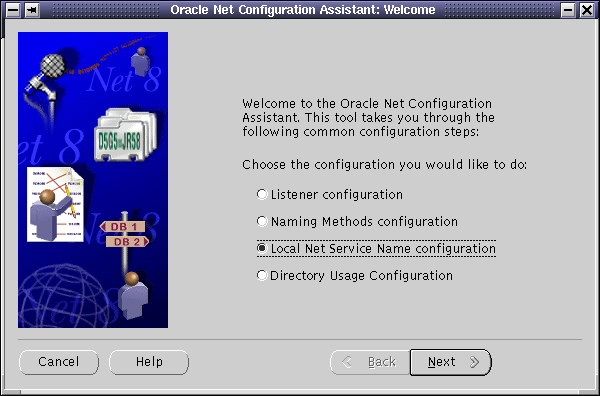Click the D5G5 JR58 folder cards graphic
This screenshot has height=396, width=600.
point(126,135)
